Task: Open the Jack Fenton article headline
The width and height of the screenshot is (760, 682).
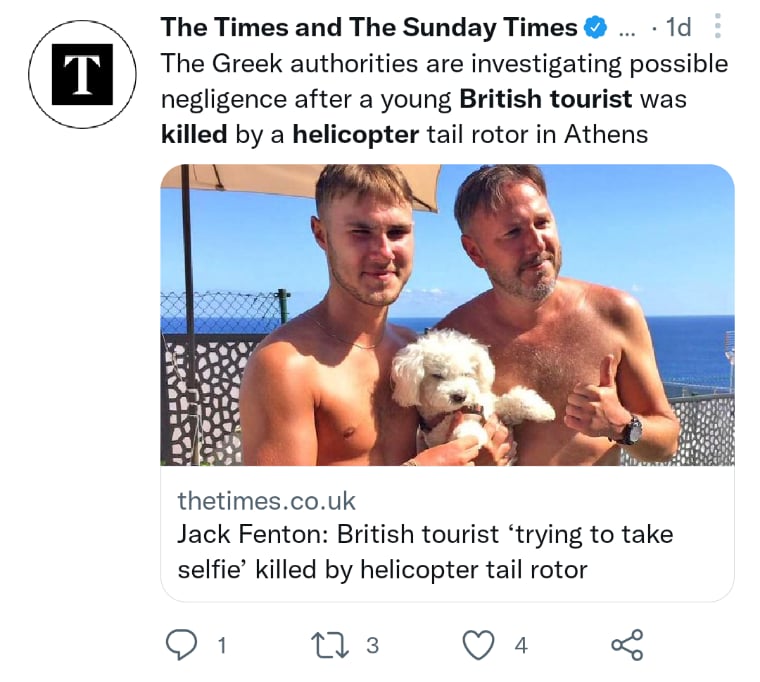Action: coord(425,552)
